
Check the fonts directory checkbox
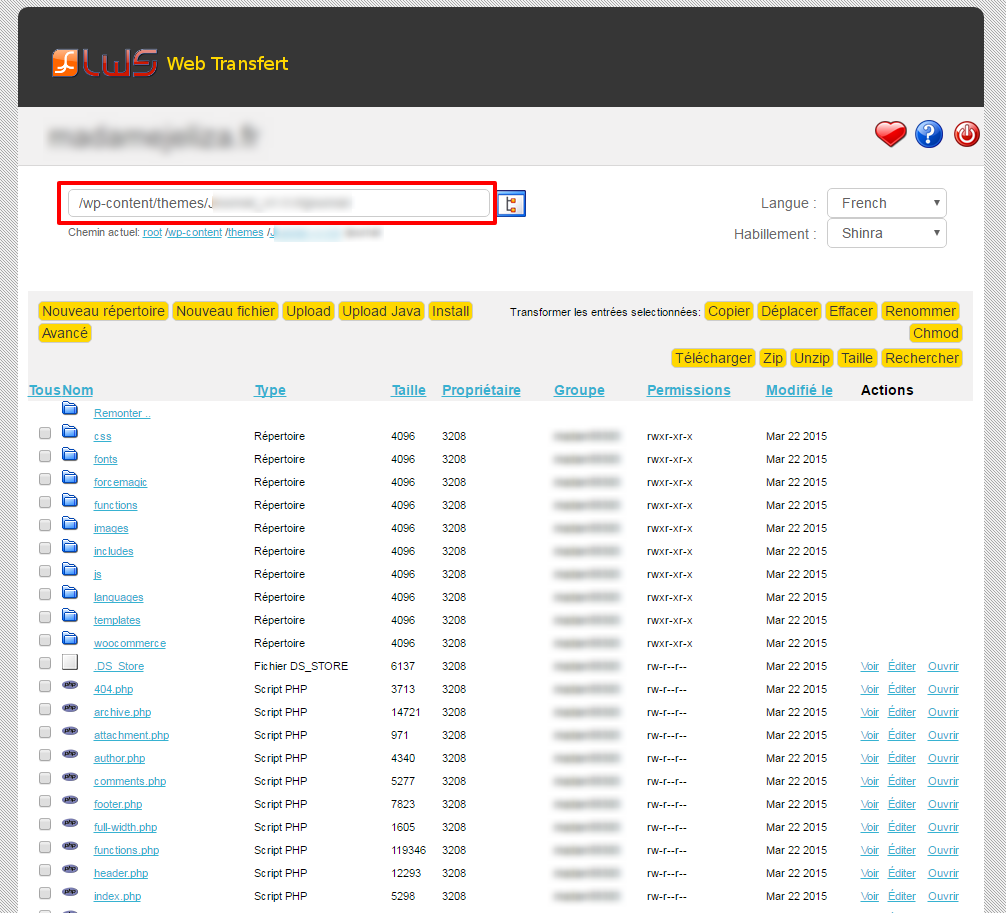[45, 456]
